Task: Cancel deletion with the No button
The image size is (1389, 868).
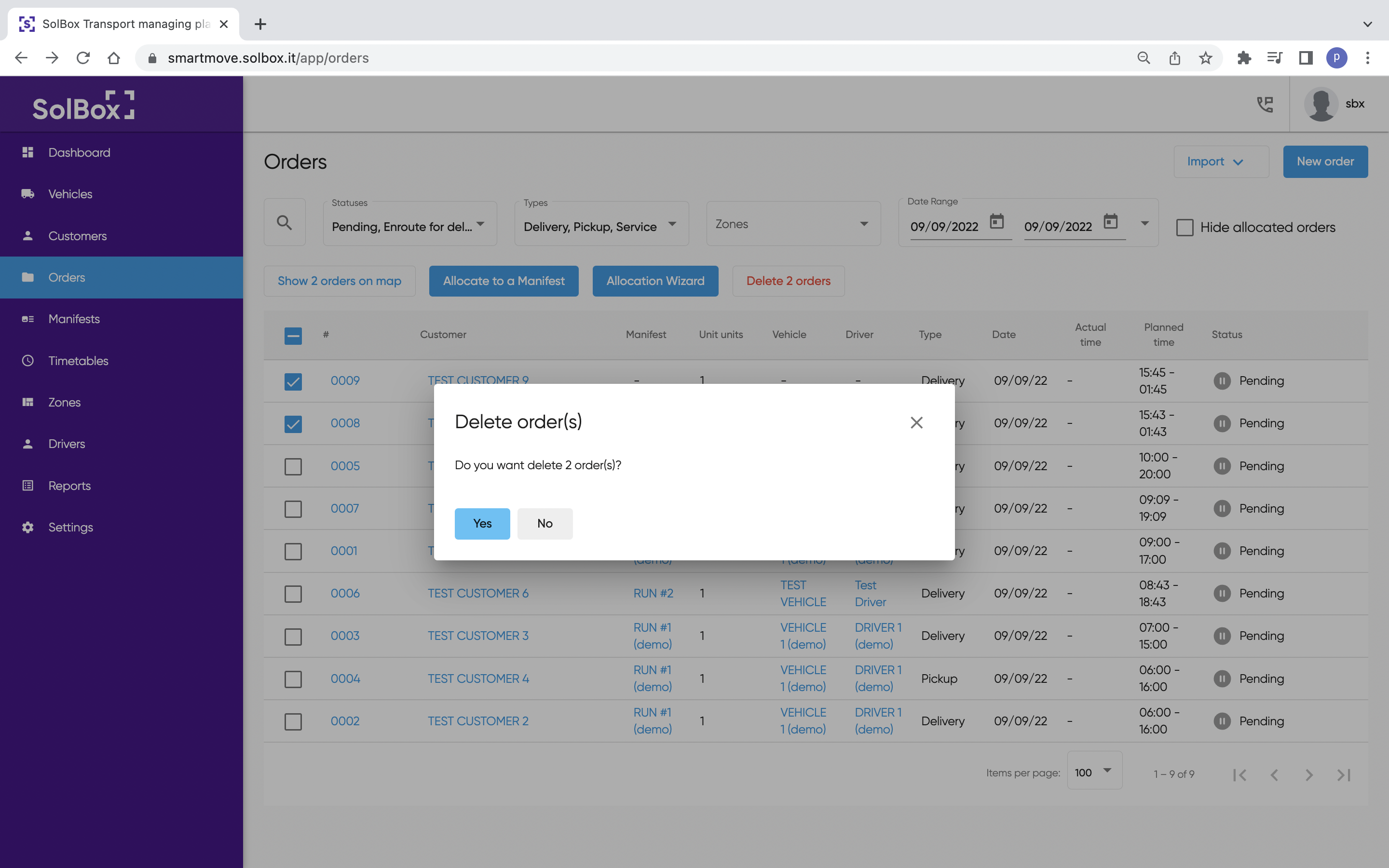Action: click(x=545, y=523)
